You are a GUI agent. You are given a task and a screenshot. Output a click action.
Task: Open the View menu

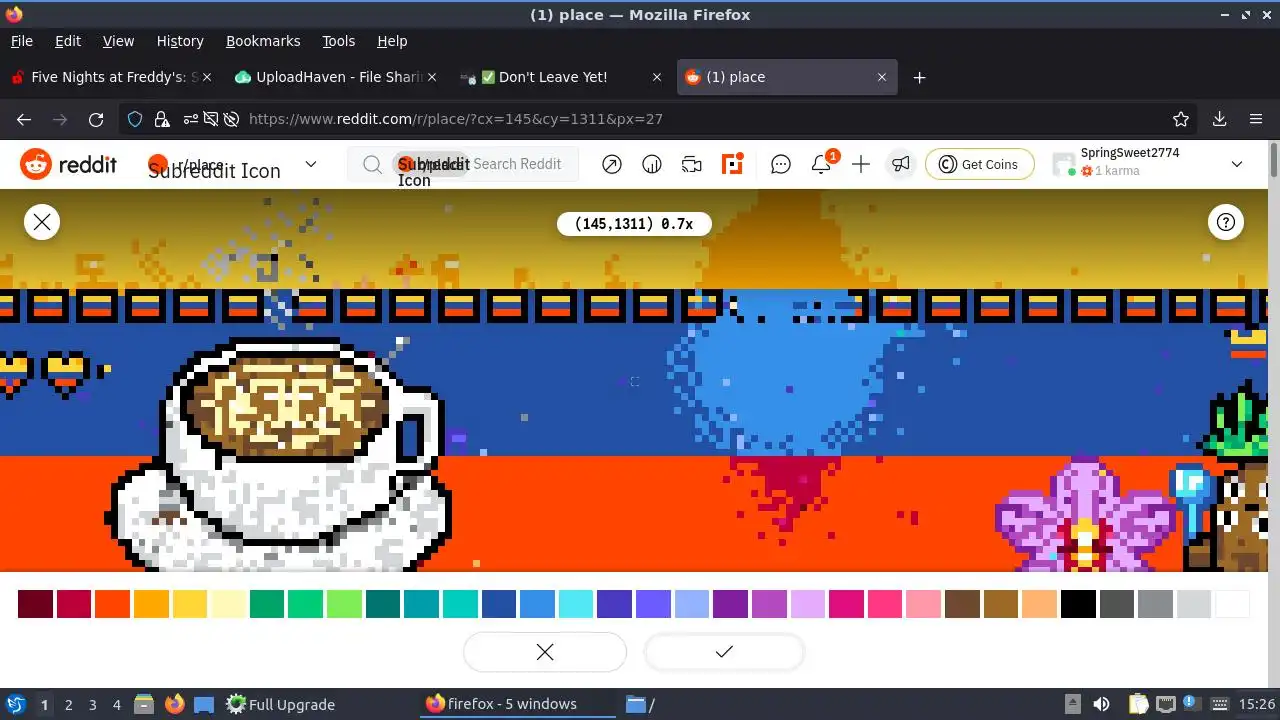tap(118, 41)
